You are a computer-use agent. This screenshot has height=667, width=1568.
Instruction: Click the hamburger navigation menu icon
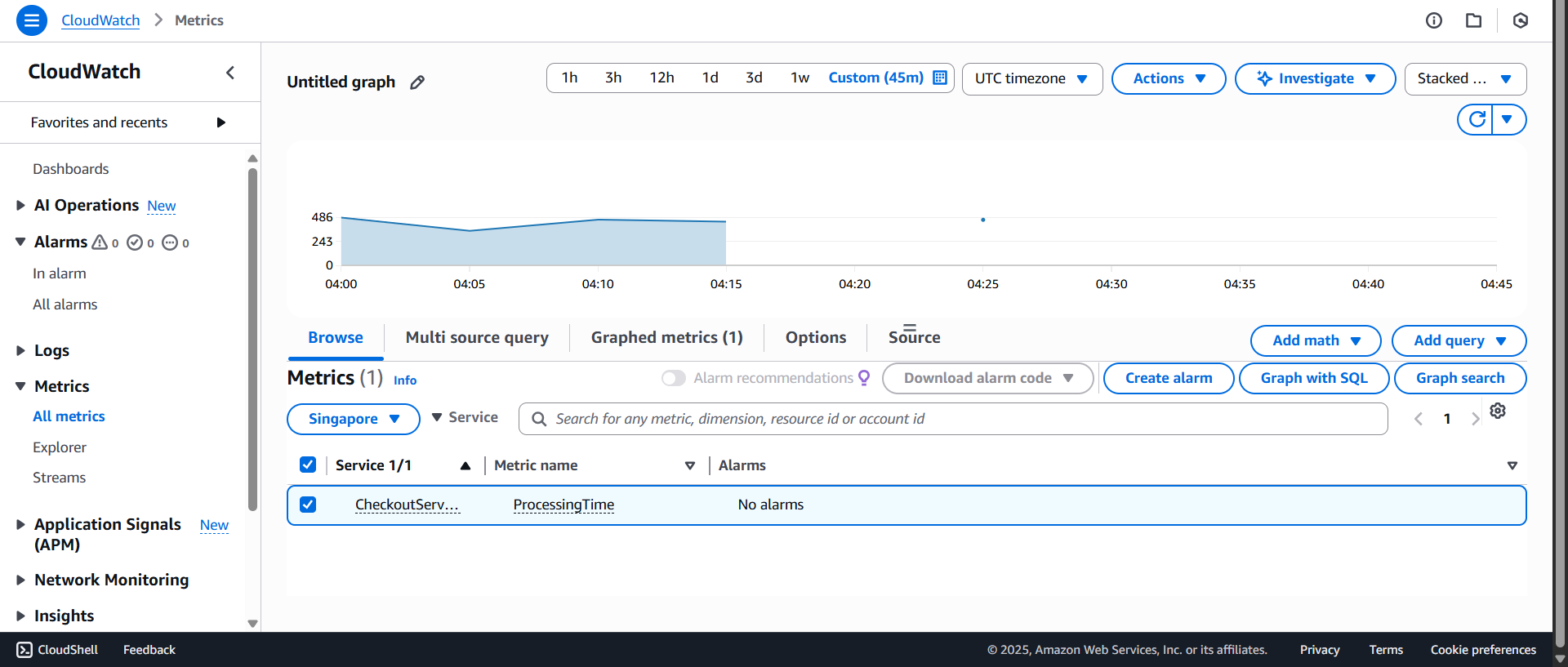click(31, 20)
